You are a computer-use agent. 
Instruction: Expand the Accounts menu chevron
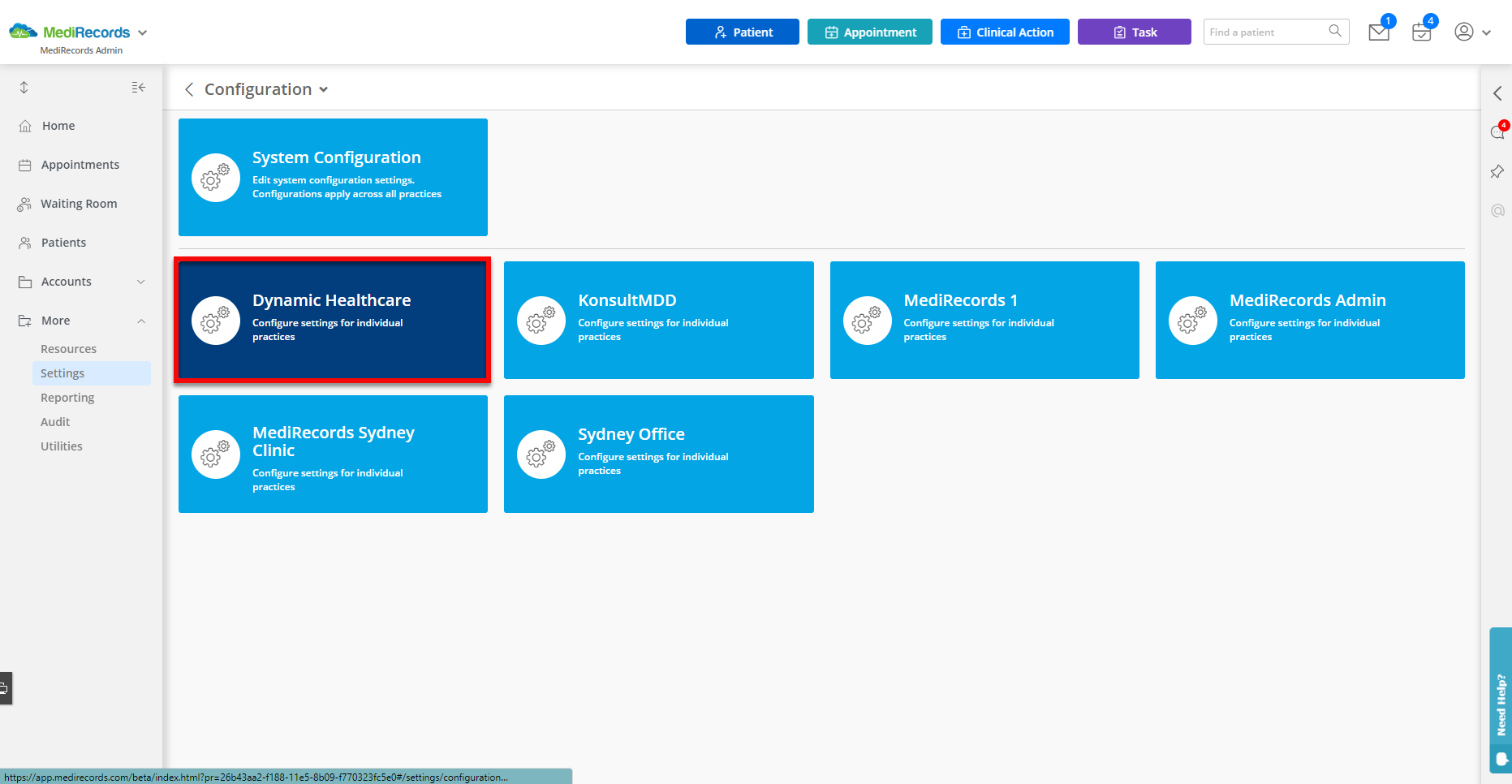(x=141, y=282)
